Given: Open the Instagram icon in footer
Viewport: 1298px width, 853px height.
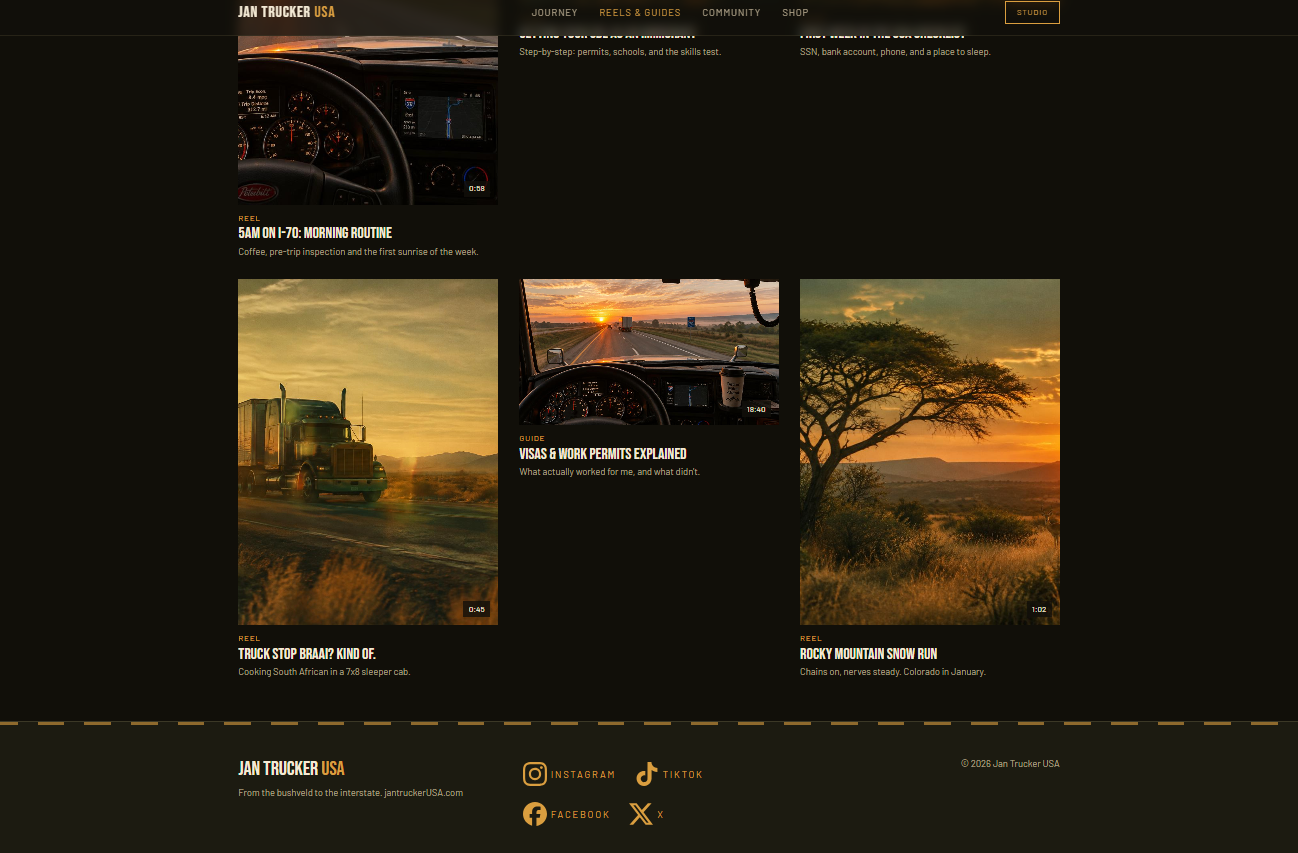Looking at the screenshot, I should tap(535, 774).
